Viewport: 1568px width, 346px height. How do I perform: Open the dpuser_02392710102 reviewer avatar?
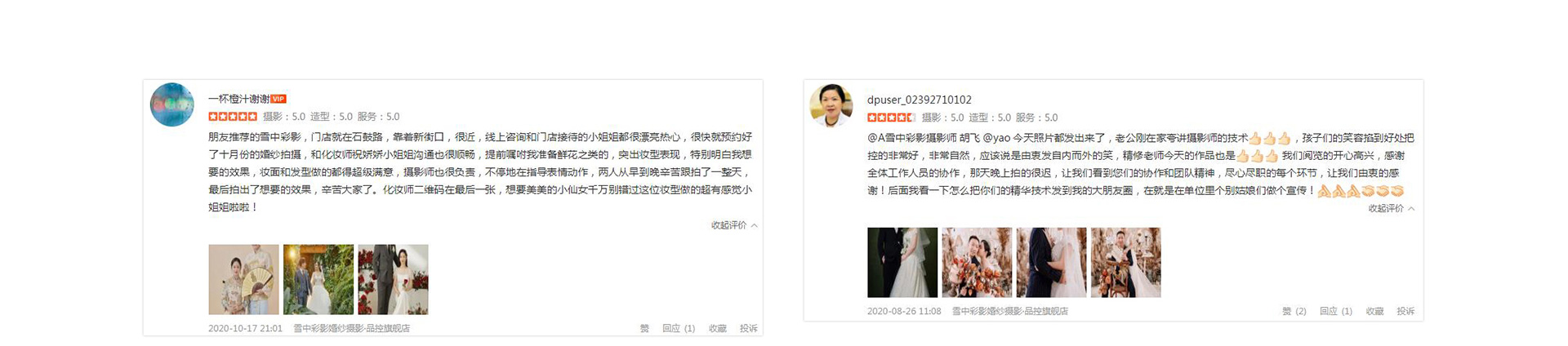point(831,105)
